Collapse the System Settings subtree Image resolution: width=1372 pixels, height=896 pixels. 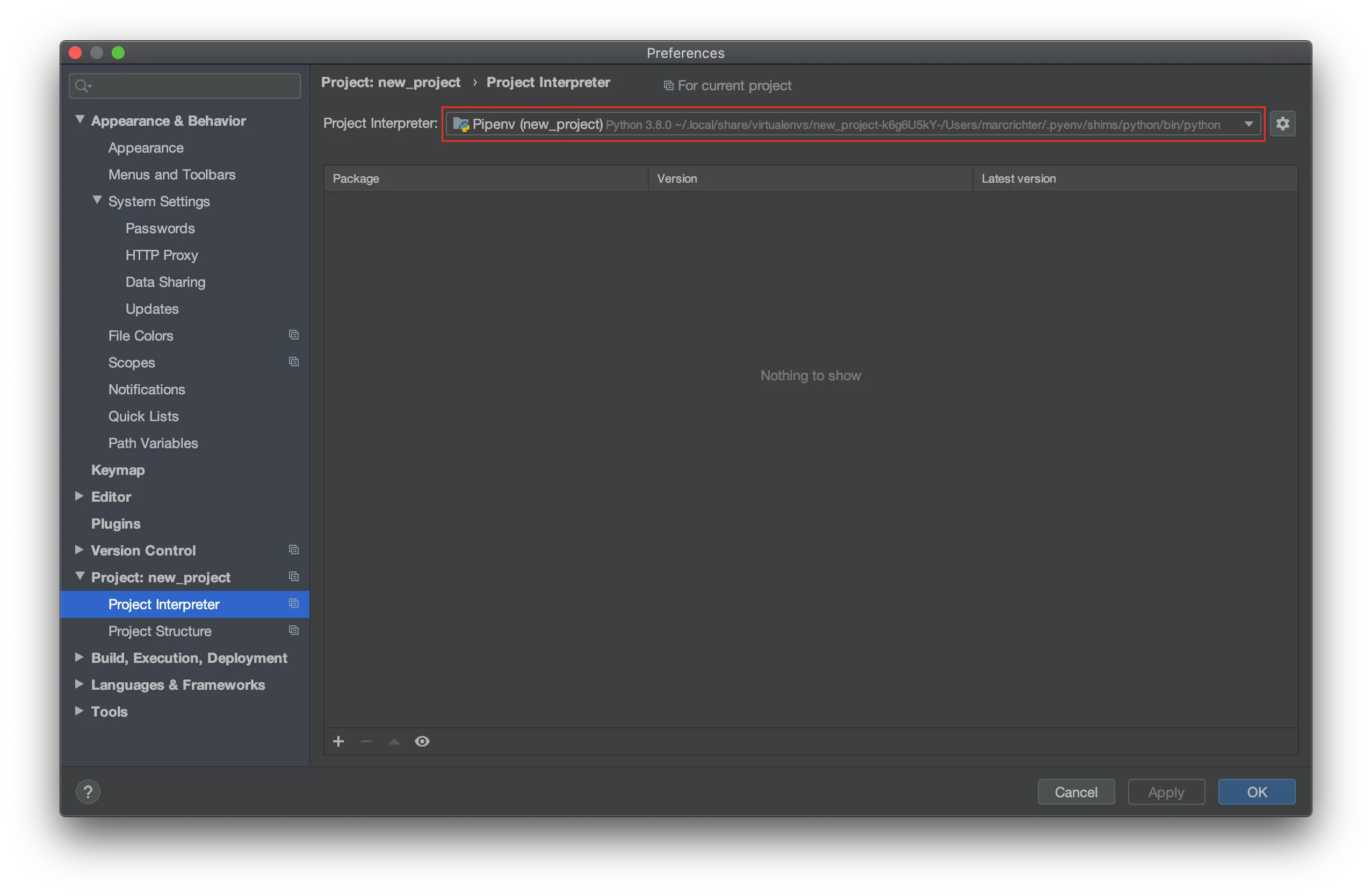[x=97, y=200]
